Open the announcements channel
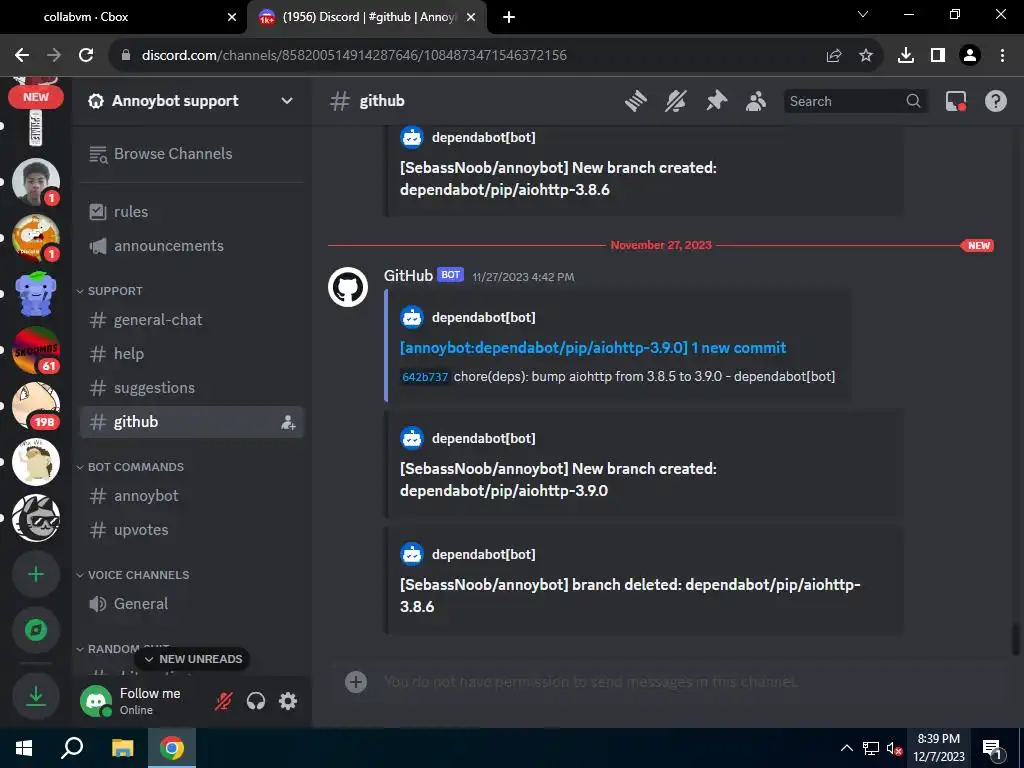This screenshot has height=768, width=1024. click(x=192, y=246)
